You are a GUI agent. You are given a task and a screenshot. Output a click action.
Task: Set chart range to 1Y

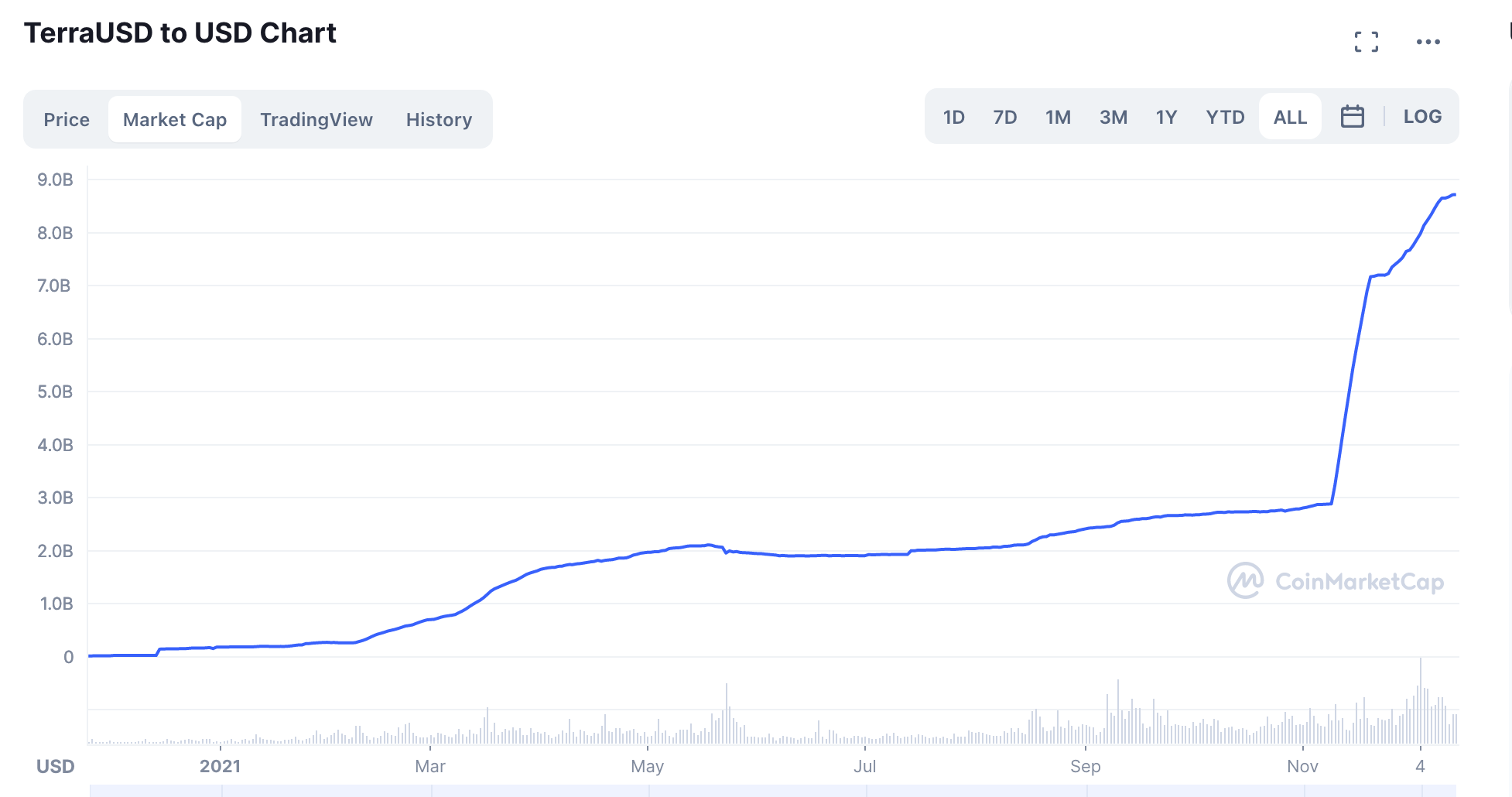(1166, 117)
